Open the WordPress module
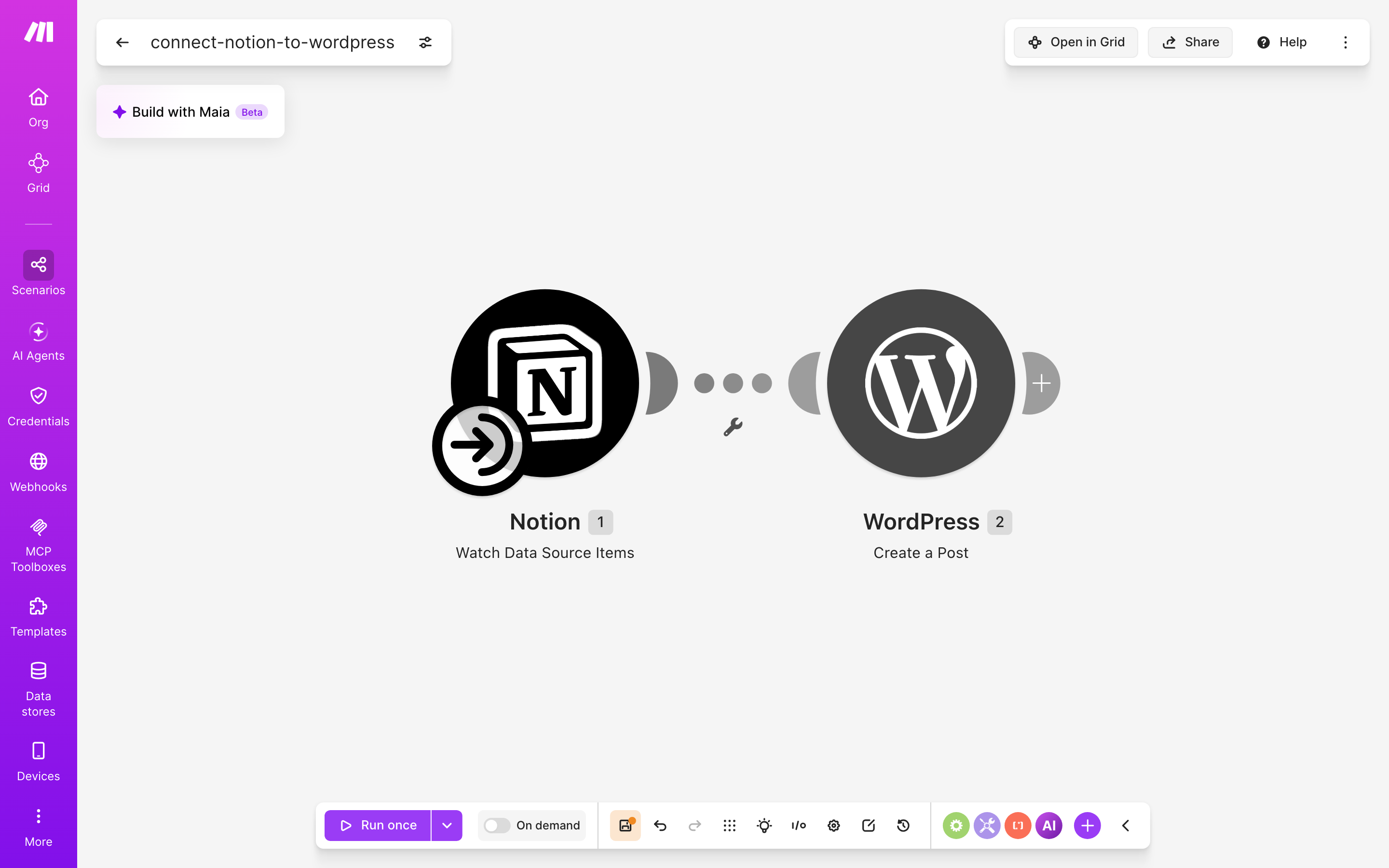The width and height of the screenshot is (1389, 868). tap(921, 383)
